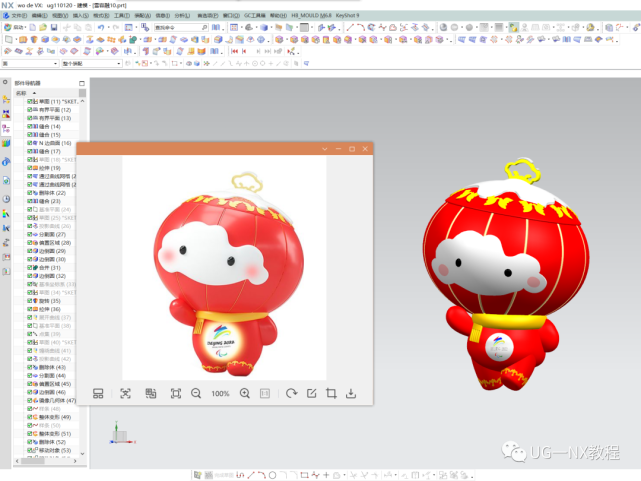Screen dimensions: 641x481
Task: Click image viewer layout panel icon
Action: click(98, 394)
